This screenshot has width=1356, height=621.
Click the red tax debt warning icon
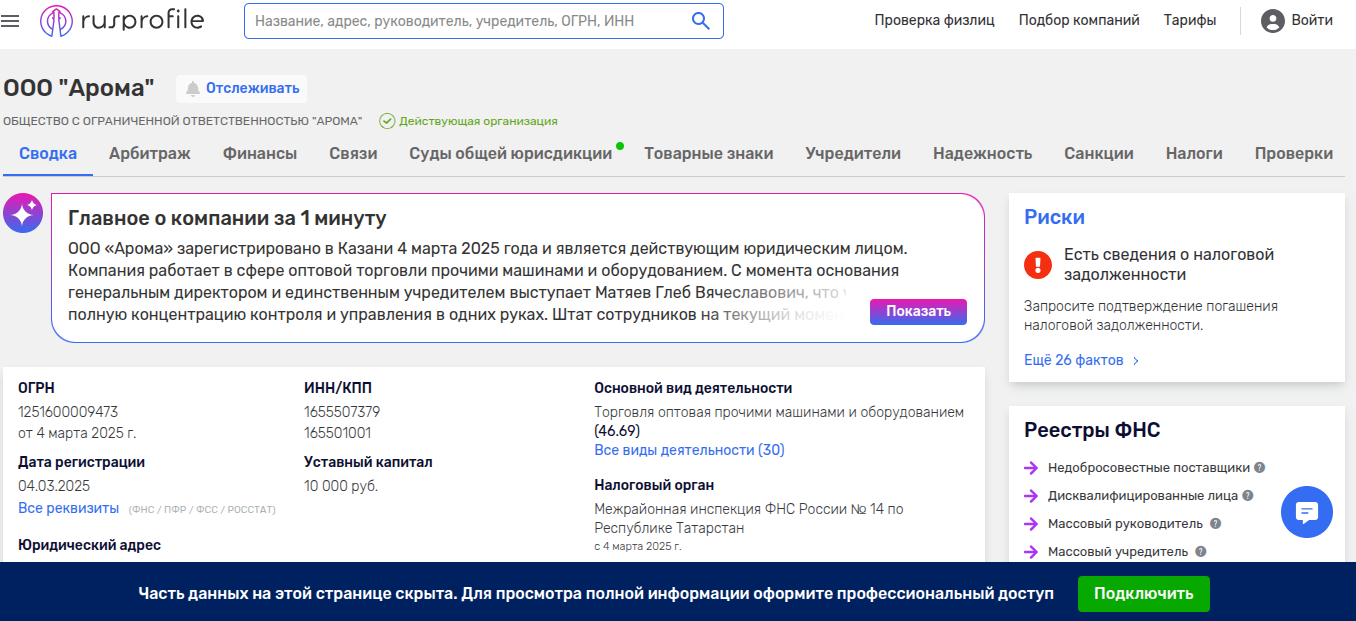[x=1038, y=264]
